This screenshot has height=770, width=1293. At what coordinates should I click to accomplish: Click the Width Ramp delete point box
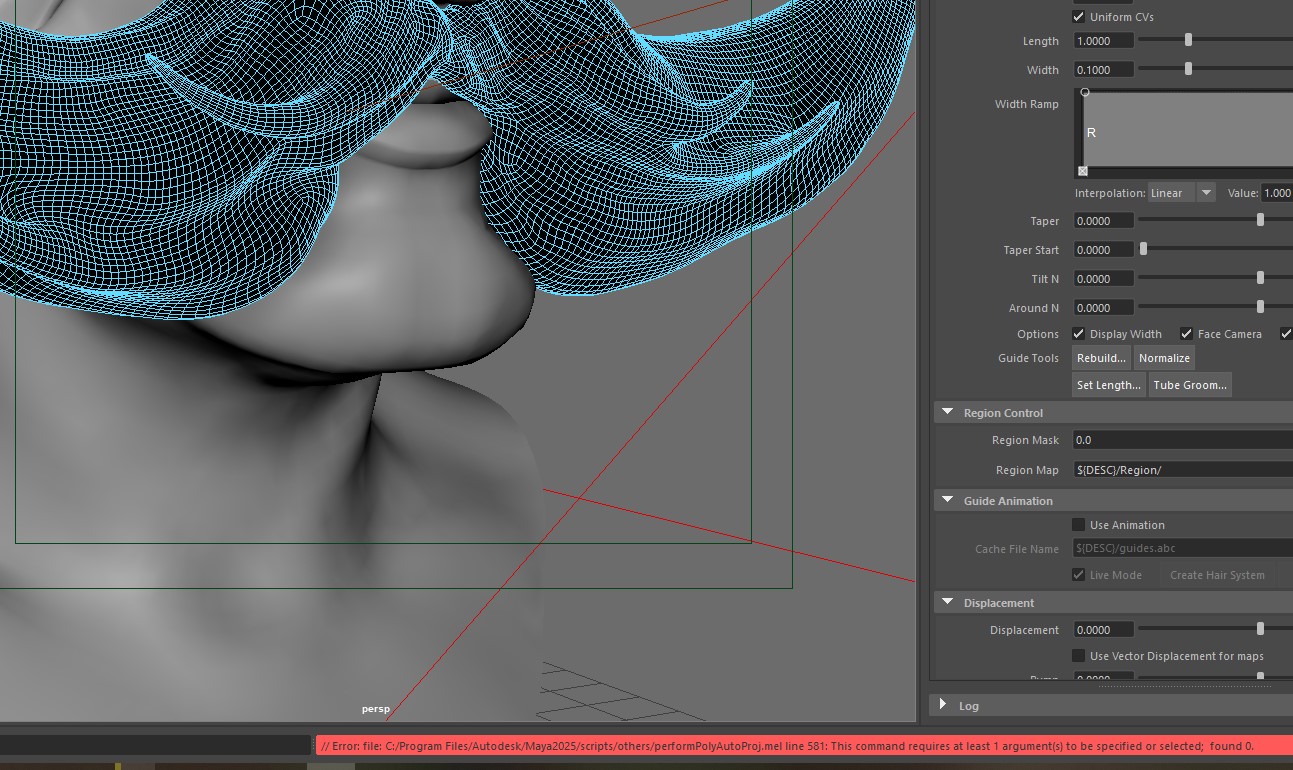1083,171
